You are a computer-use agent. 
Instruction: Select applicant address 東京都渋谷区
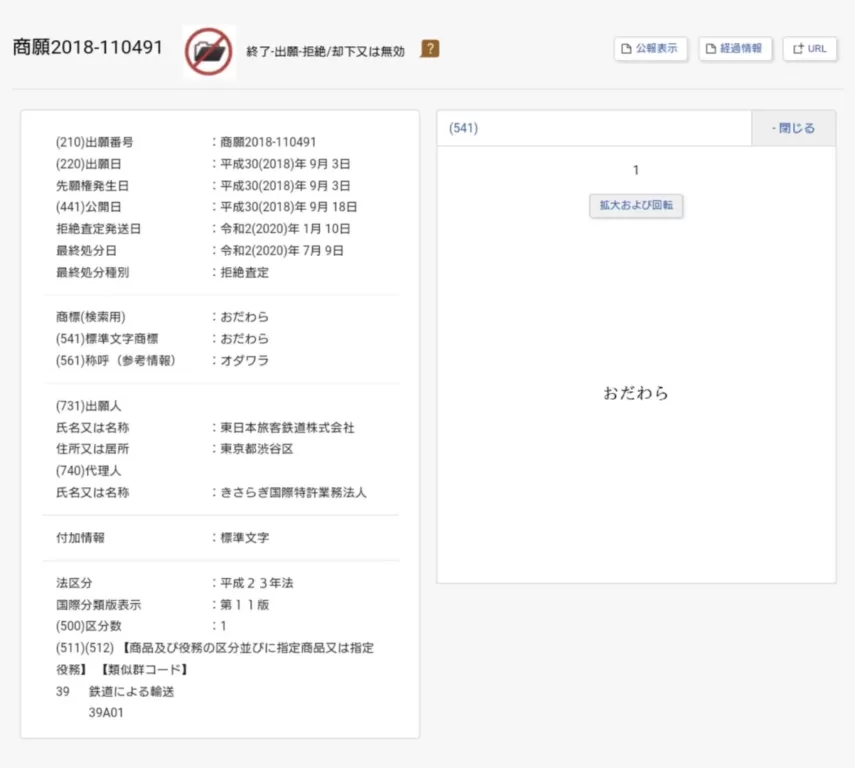[257, 449]
